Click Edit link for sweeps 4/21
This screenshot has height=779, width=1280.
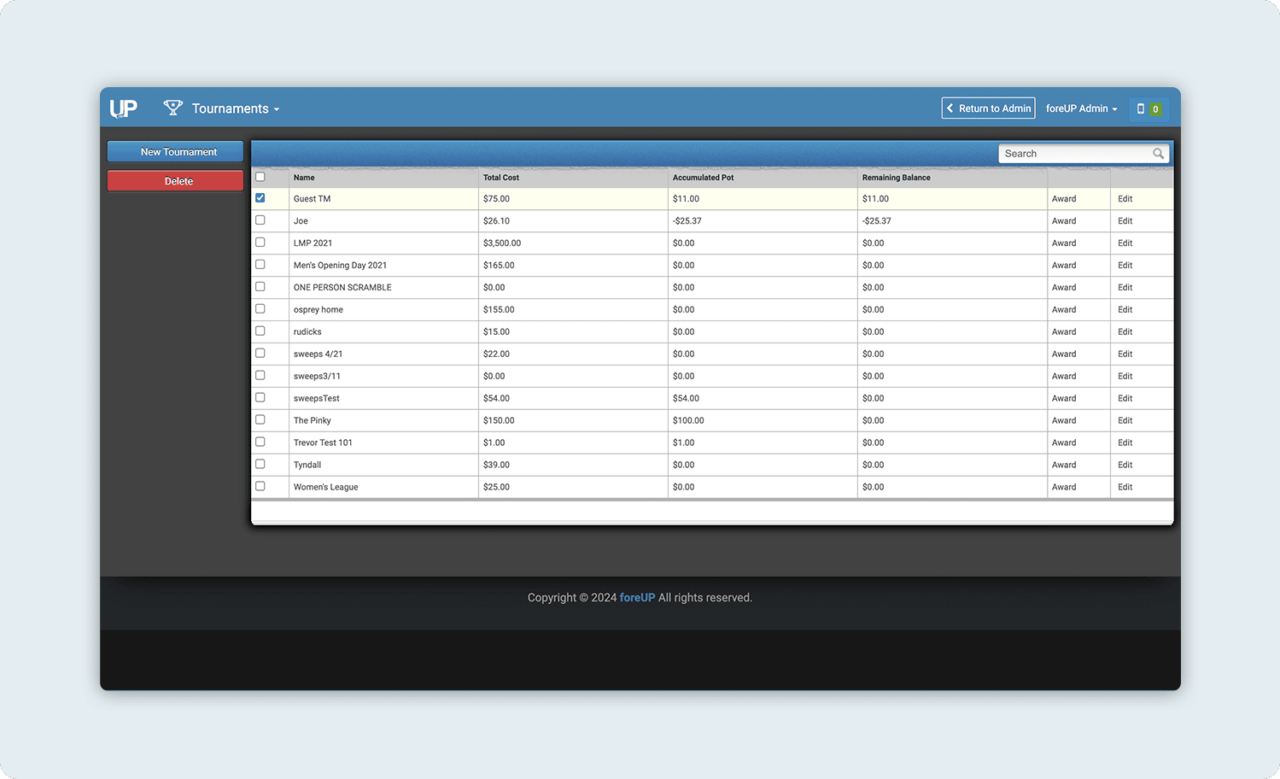click(1125, 354)
